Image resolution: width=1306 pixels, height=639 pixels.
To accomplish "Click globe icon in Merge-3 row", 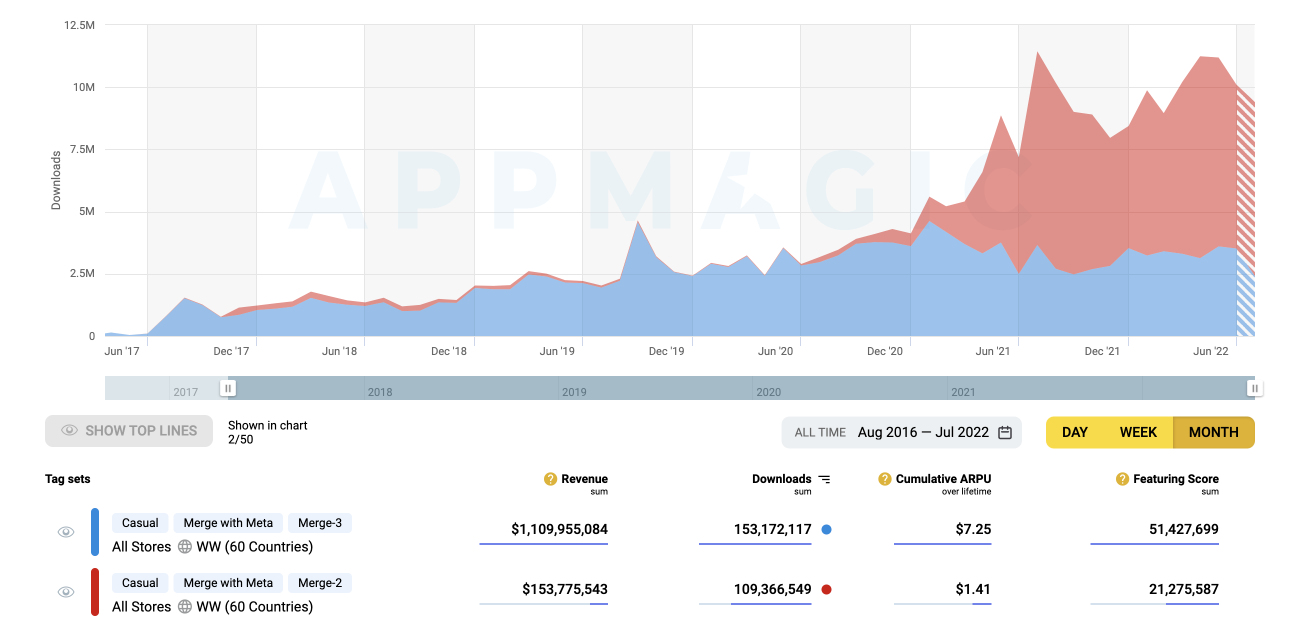I will tap(185, 547).
